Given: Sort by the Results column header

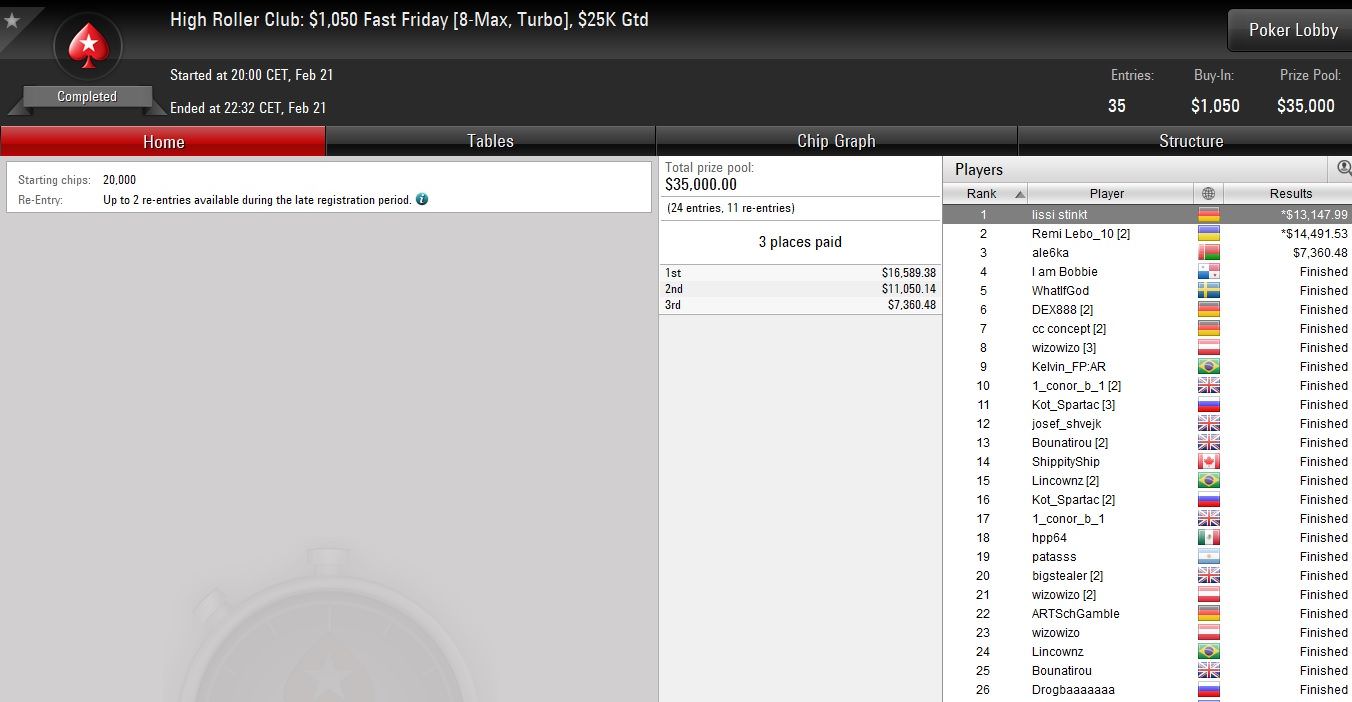Looking at the screenshot, I should pos(1288,194).
